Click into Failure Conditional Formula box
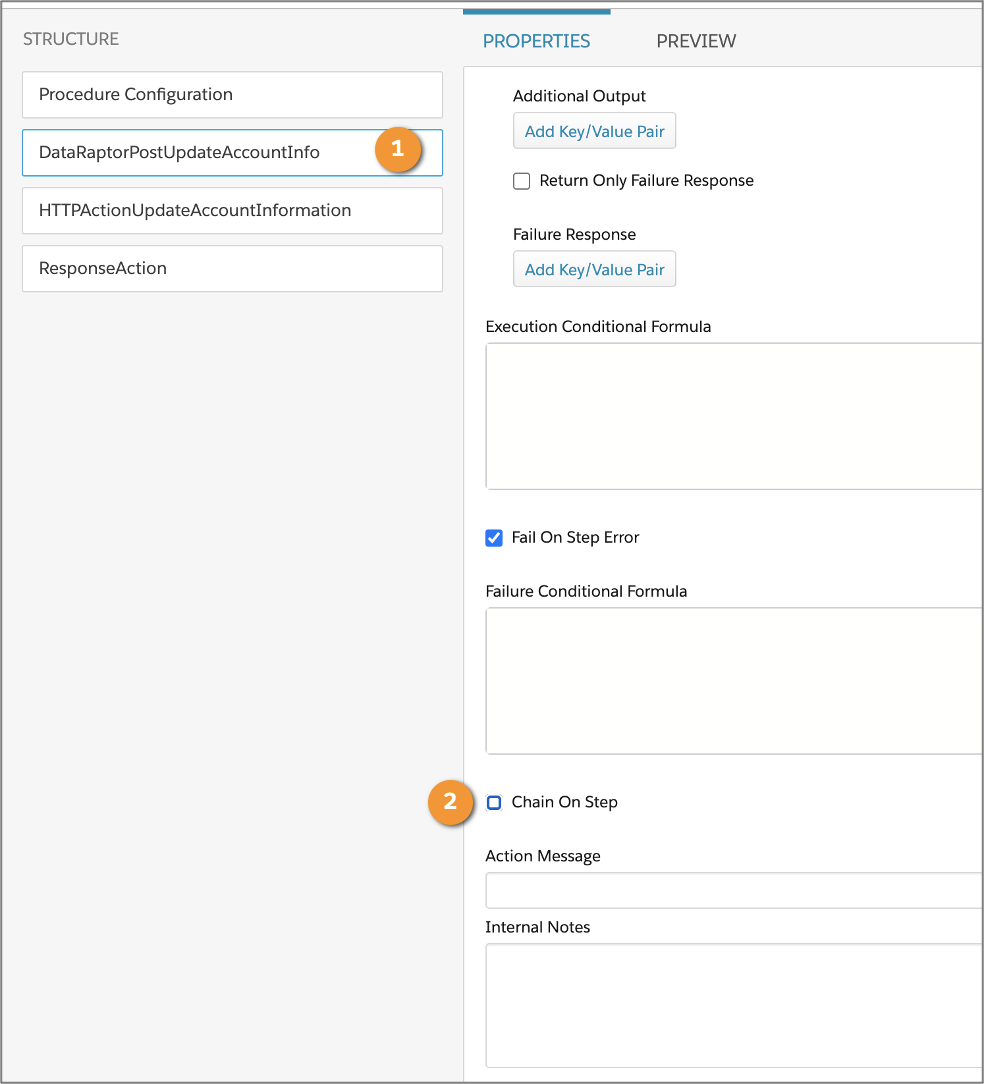Screen dimensions: 984x1084 (x=734, y=681)
